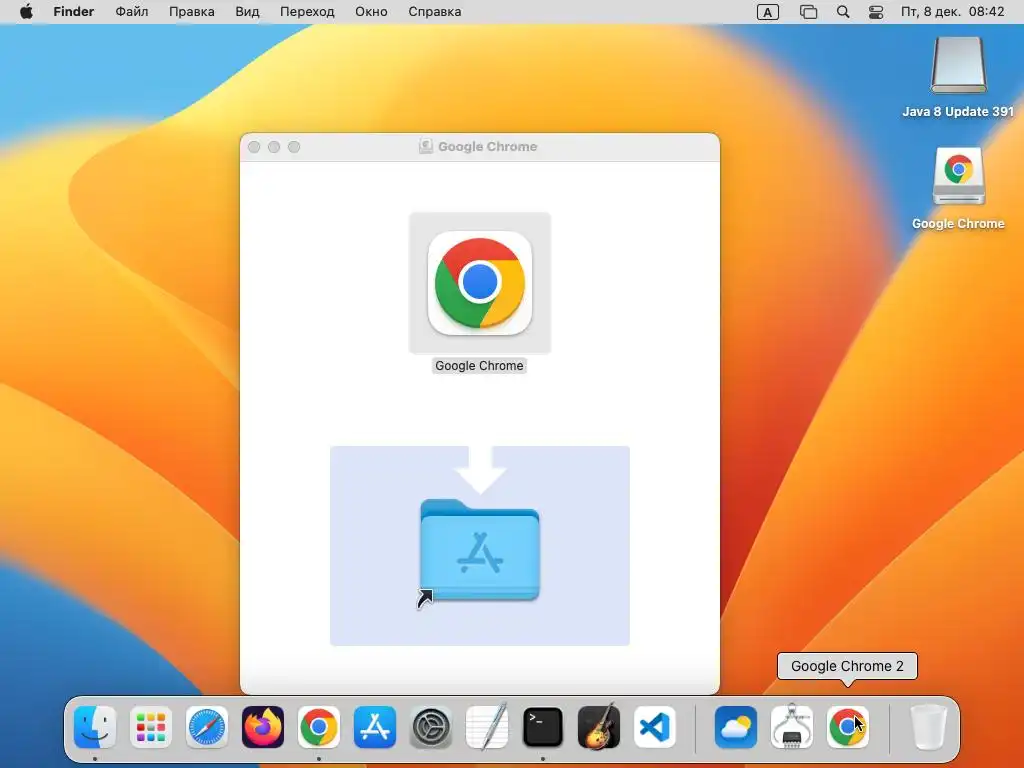Launch GarageBand from the Dock
This screenshot has width=1024, height=768.
pos(599,727)
